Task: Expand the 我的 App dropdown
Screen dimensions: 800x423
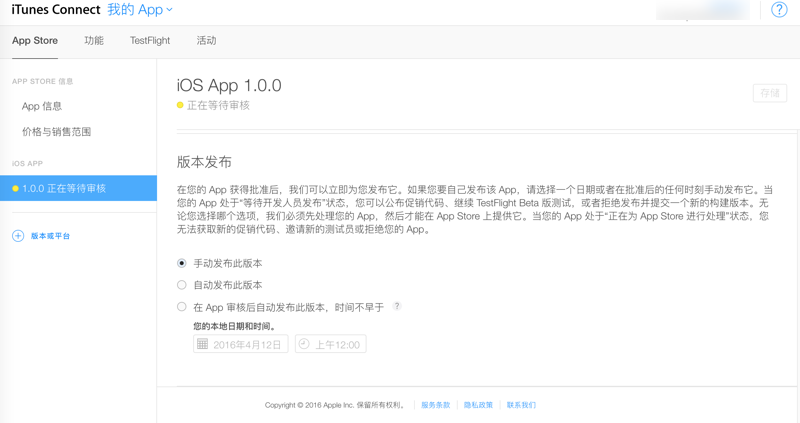Action: tap(140, 10)
